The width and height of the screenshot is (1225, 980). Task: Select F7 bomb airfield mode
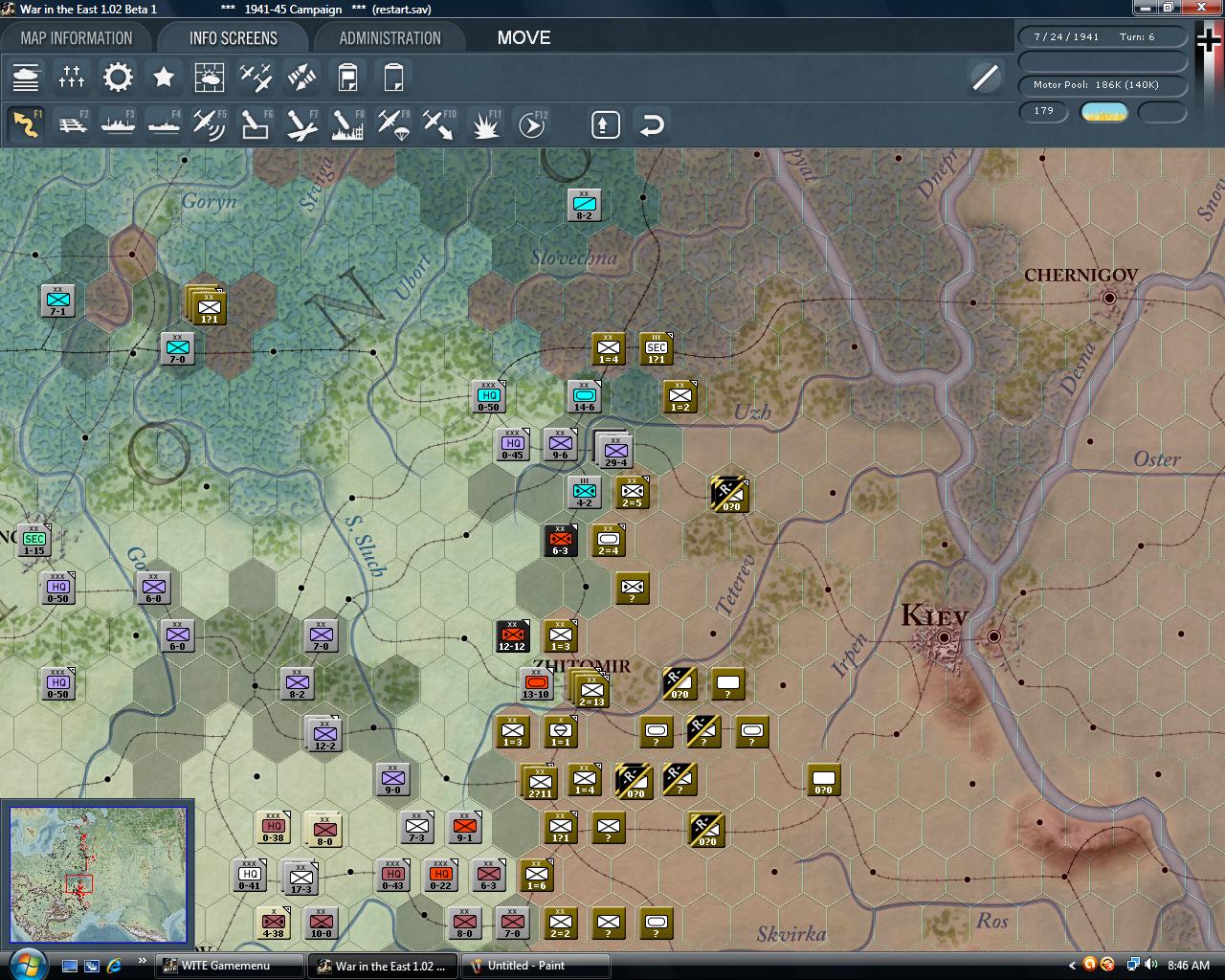click(301, 124)
